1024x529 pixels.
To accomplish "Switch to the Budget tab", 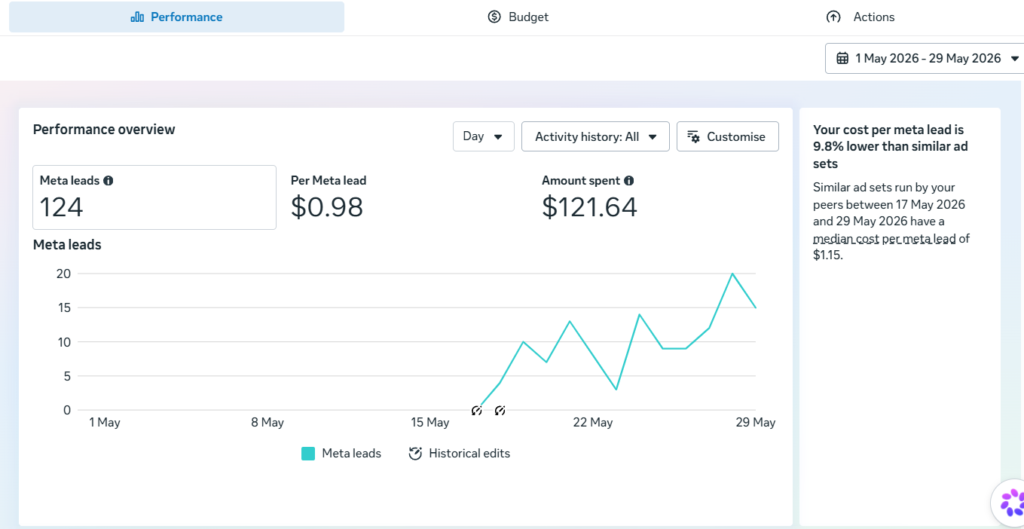I will tap(519, 17).
